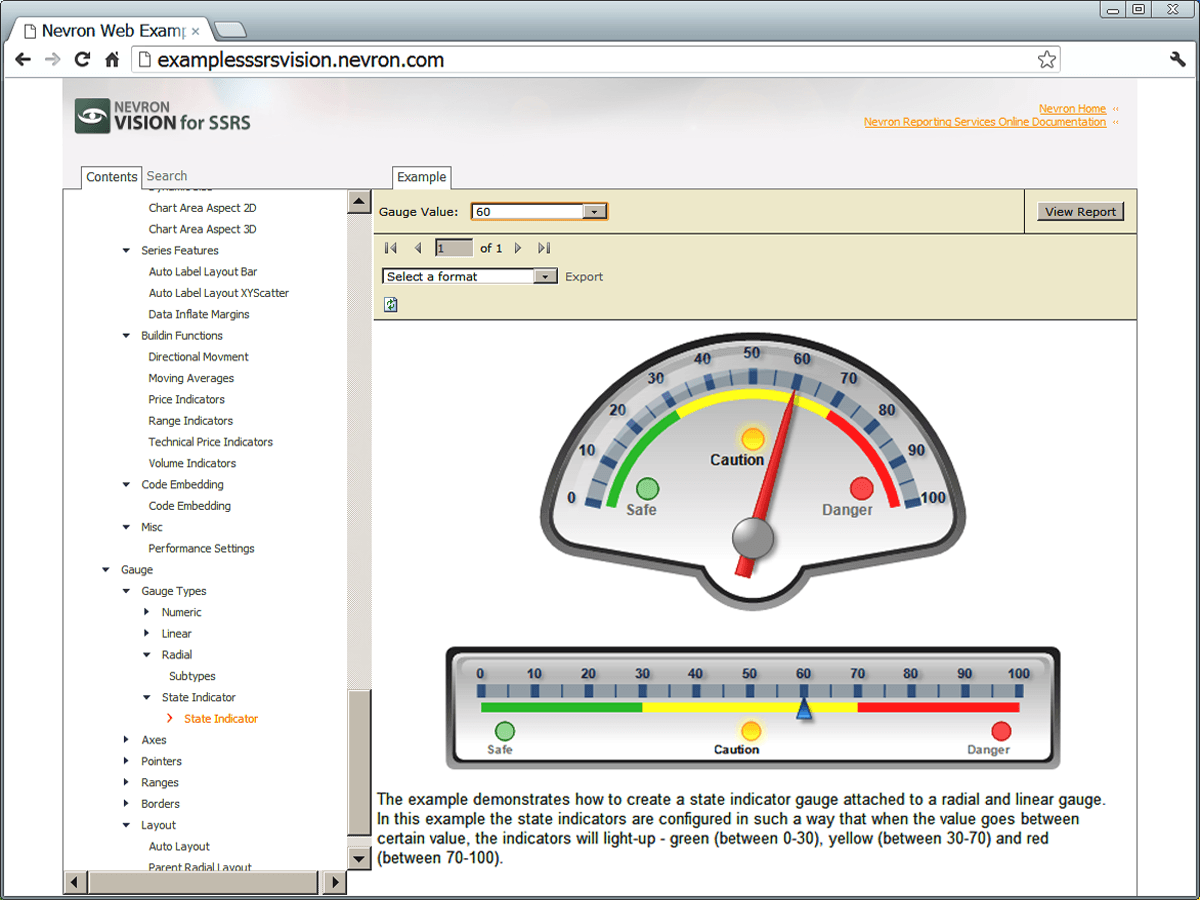Image resolution: width=1200 pixels, height=900 pixels.
Task: Click the View Report button
Action: (1080, 212)
